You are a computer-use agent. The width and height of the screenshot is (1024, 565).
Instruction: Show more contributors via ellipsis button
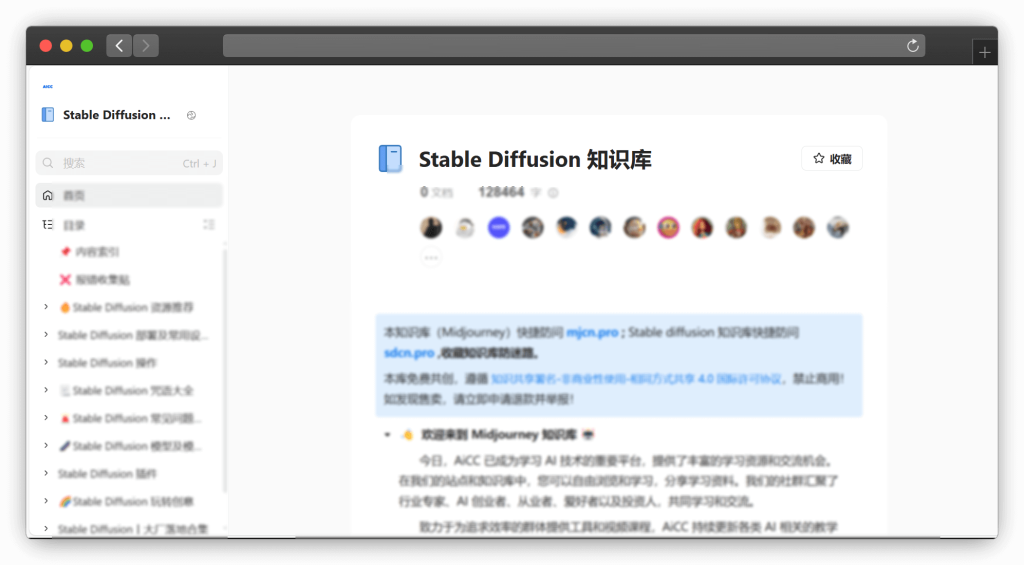tap(431, 257)
